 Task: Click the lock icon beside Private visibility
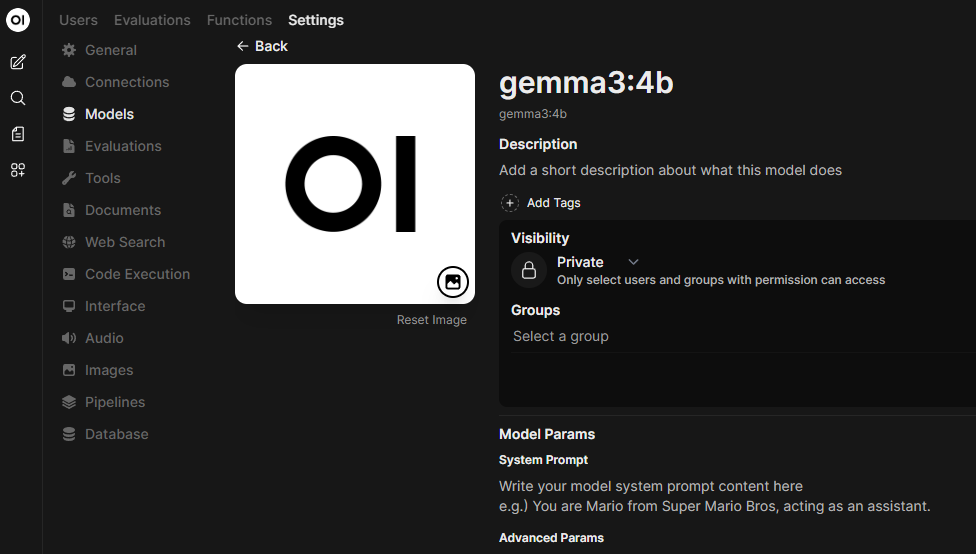(x=529, y=270)
